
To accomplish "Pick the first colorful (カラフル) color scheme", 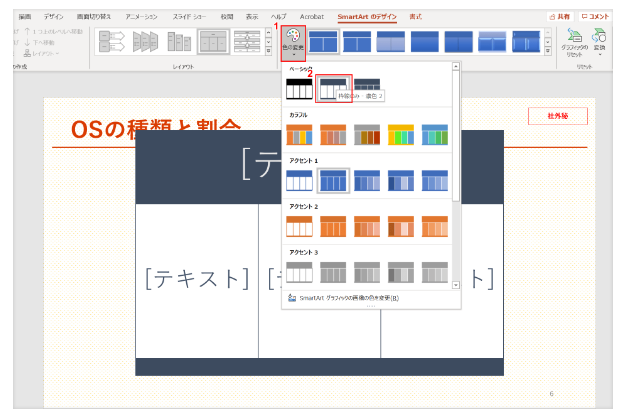I will click(300, 134).
